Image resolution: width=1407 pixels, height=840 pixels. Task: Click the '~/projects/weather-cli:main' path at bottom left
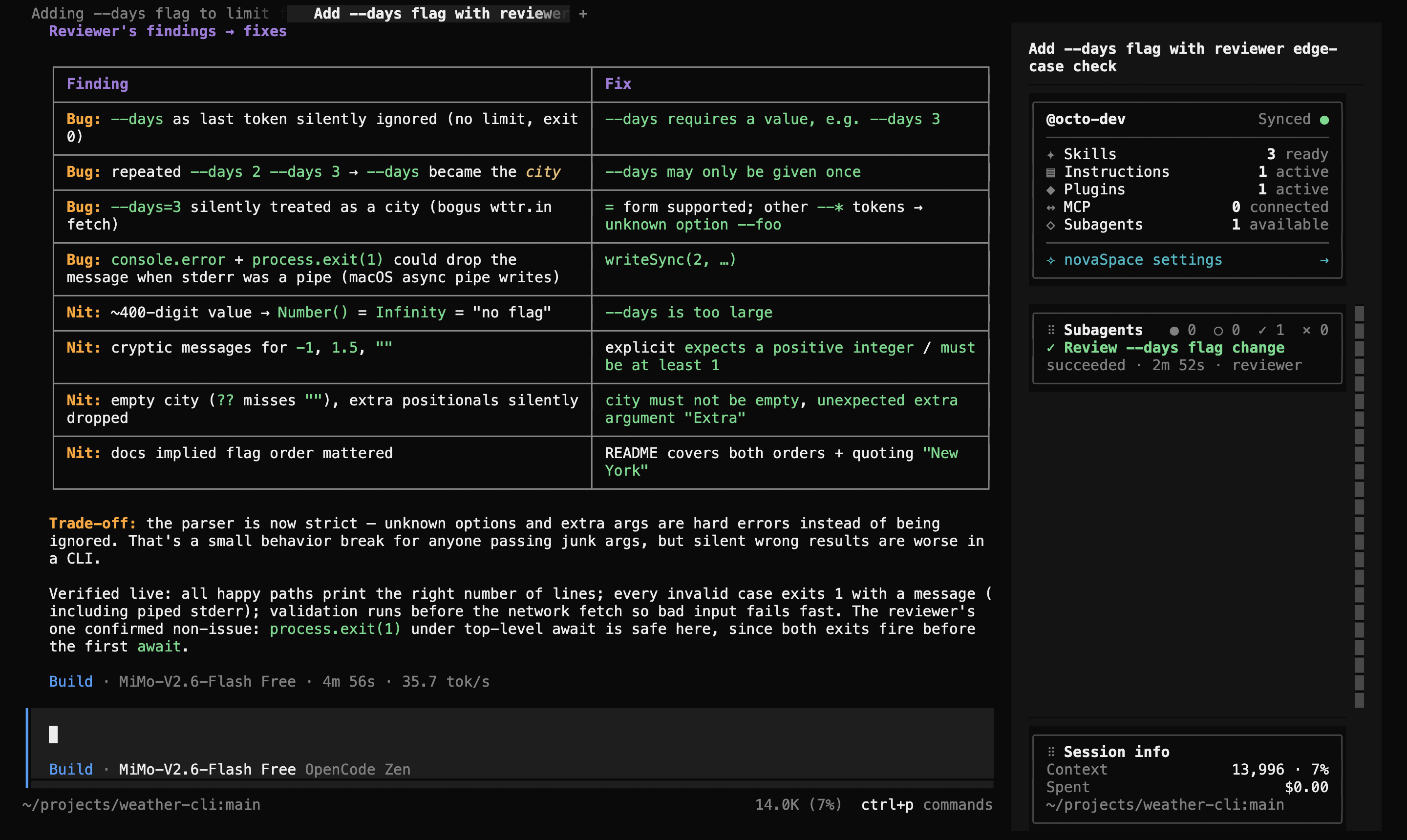[x=142, y=804]
